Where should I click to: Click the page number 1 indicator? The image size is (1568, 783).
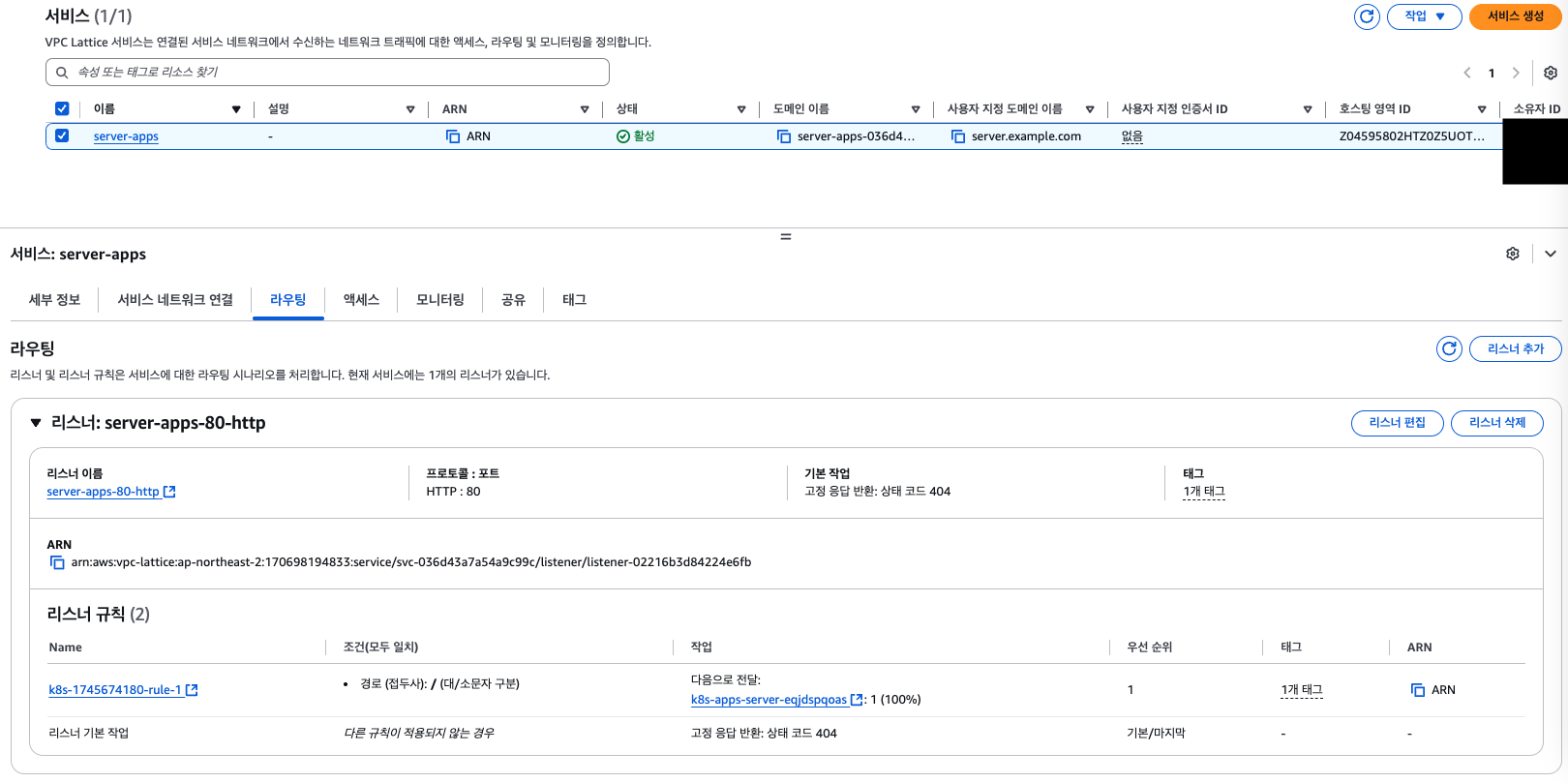(x=1492, y=73)
